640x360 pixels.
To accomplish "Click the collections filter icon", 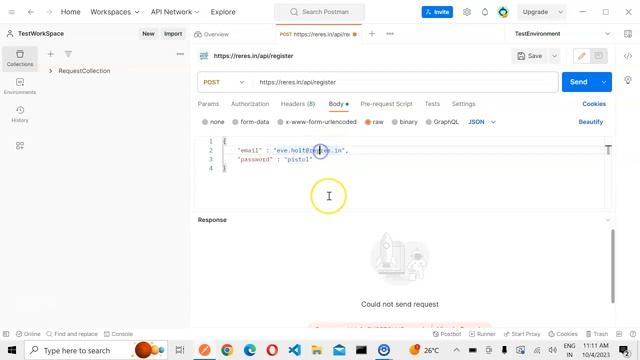I will point(68,54).
